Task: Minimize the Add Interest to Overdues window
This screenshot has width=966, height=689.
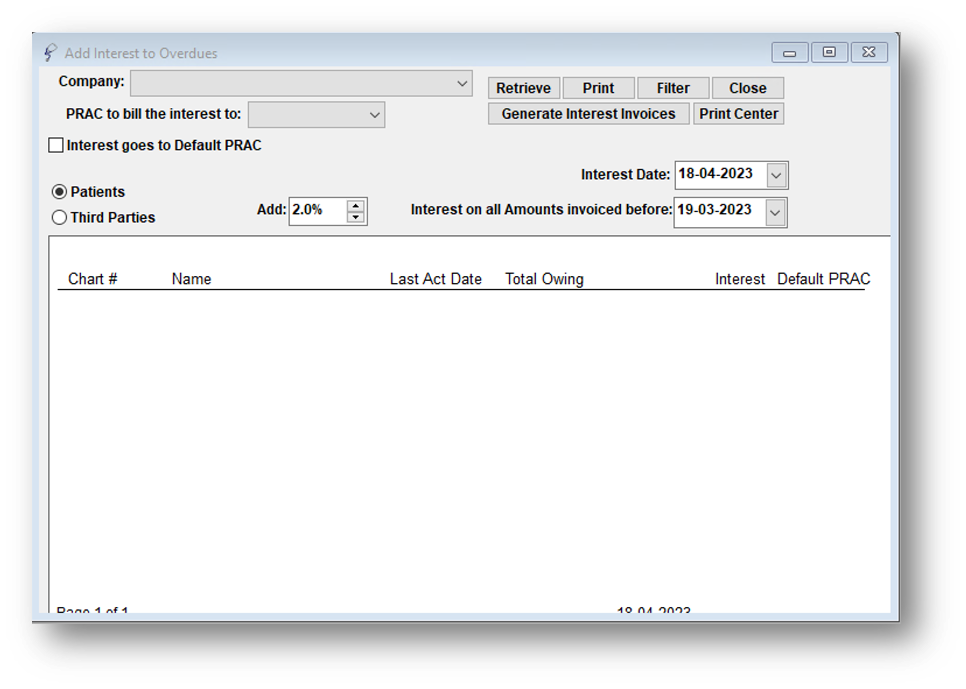Action: (x=790, y=53)
